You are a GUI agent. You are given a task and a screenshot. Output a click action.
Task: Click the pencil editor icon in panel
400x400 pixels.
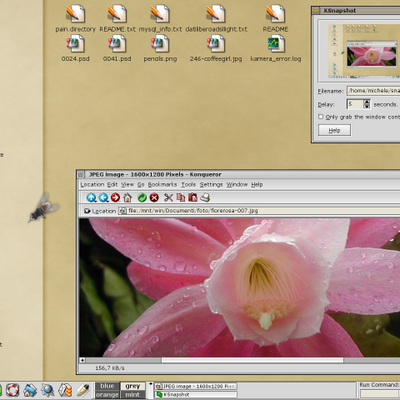coord(83,390)
